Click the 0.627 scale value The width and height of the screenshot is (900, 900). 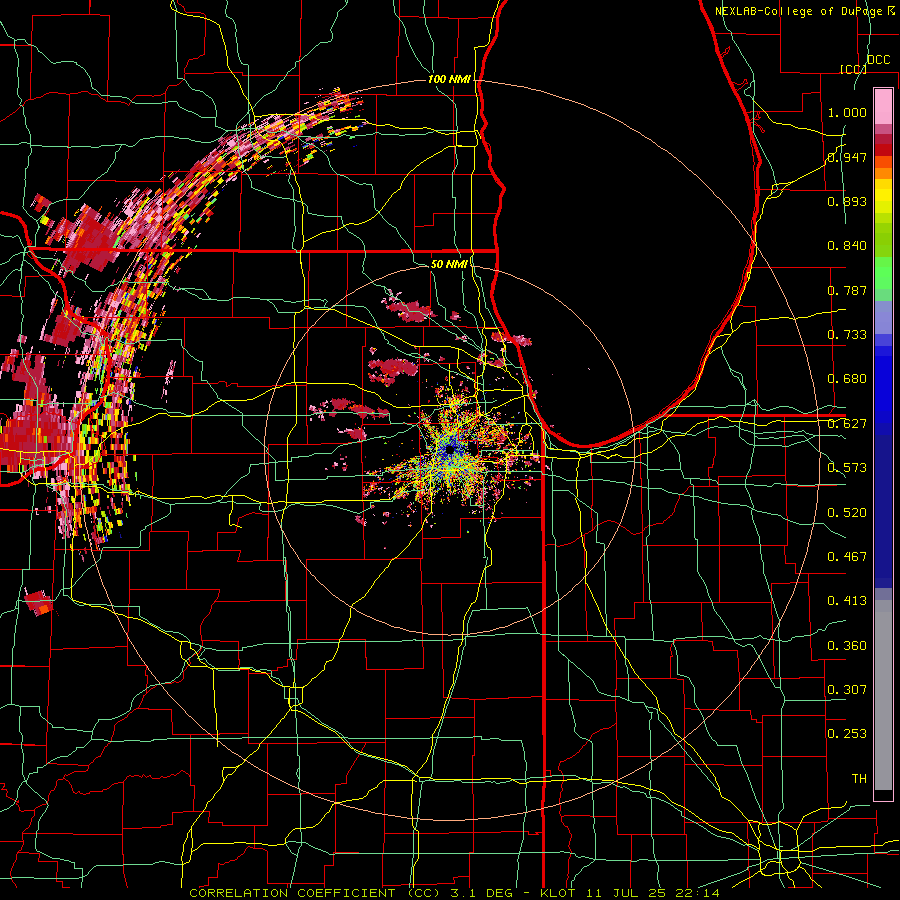pyautogui.click(x=847, y=424)
